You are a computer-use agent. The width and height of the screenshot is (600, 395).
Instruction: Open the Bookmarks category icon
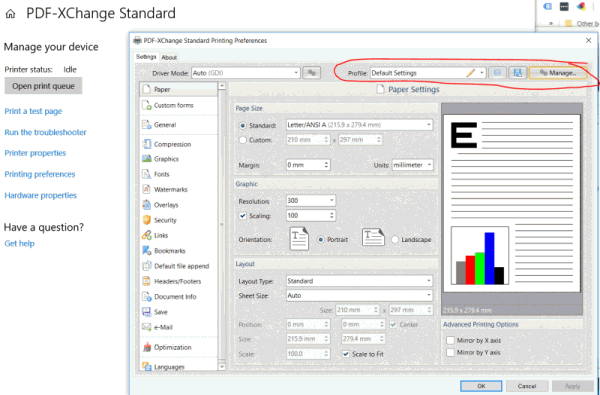[147, 251]
